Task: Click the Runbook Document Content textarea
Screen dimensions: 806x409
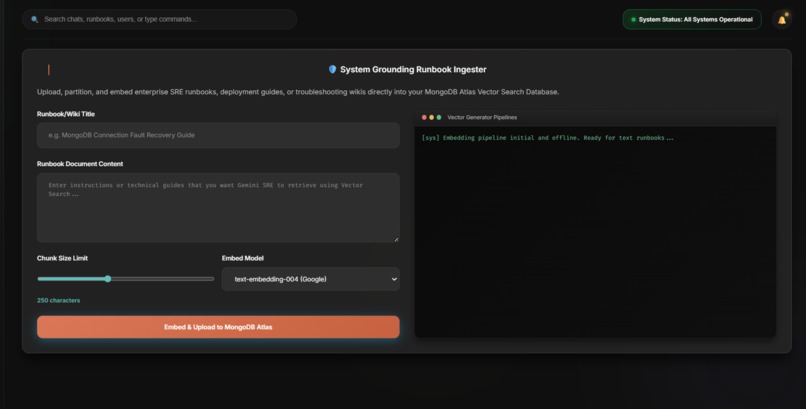Action: pos(218,208)
